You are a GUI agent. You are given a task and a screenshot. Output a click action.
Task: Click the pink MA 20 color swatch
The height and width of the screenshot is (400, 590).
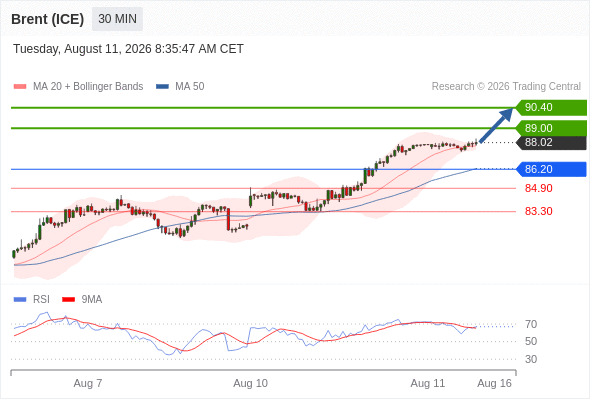[x=20, y=87]
